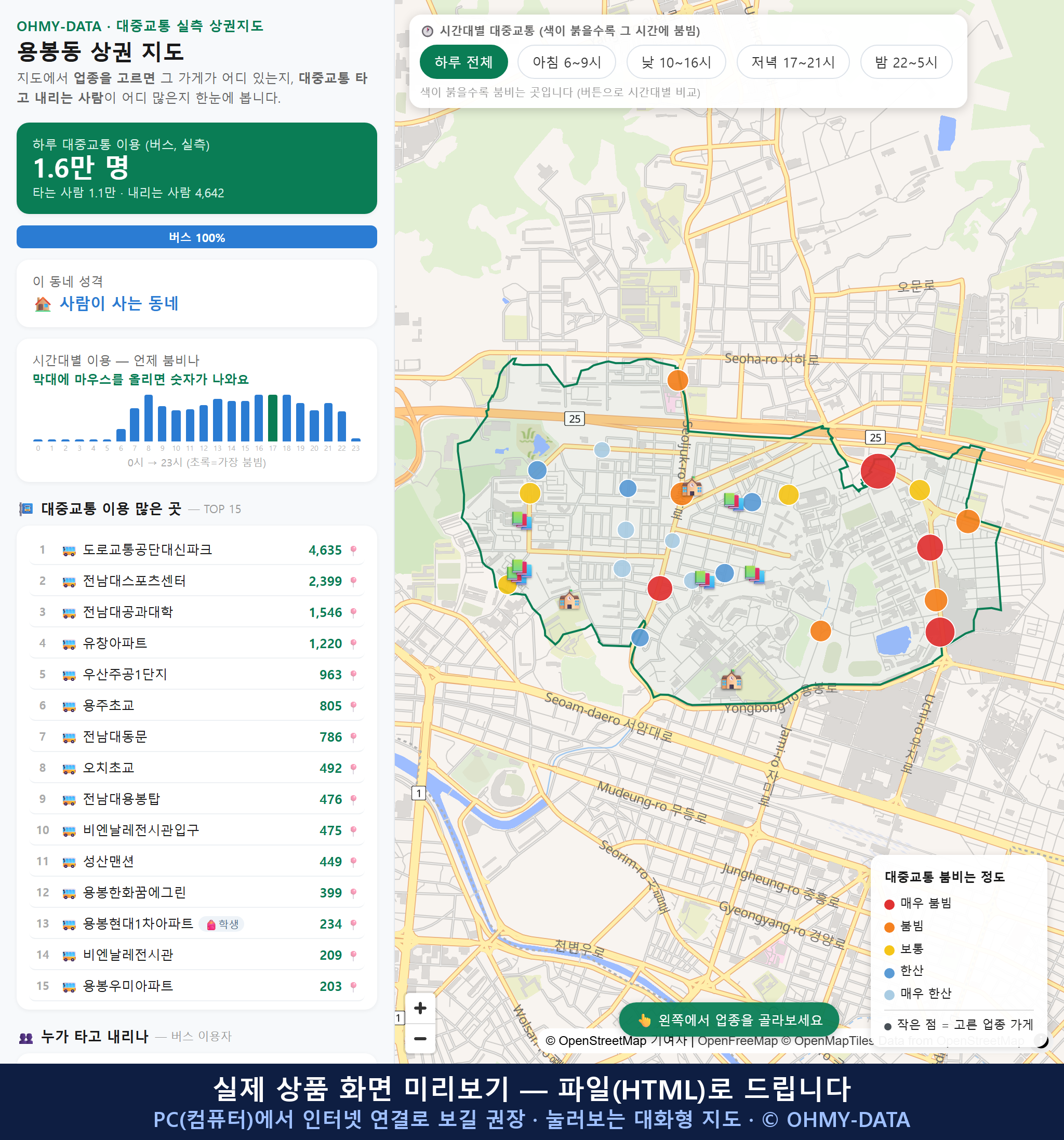Open row 도로교통공단대신파크 4,635
Screen dimensions: 1064x1140
pyautogui.click(x=197, y=550)
